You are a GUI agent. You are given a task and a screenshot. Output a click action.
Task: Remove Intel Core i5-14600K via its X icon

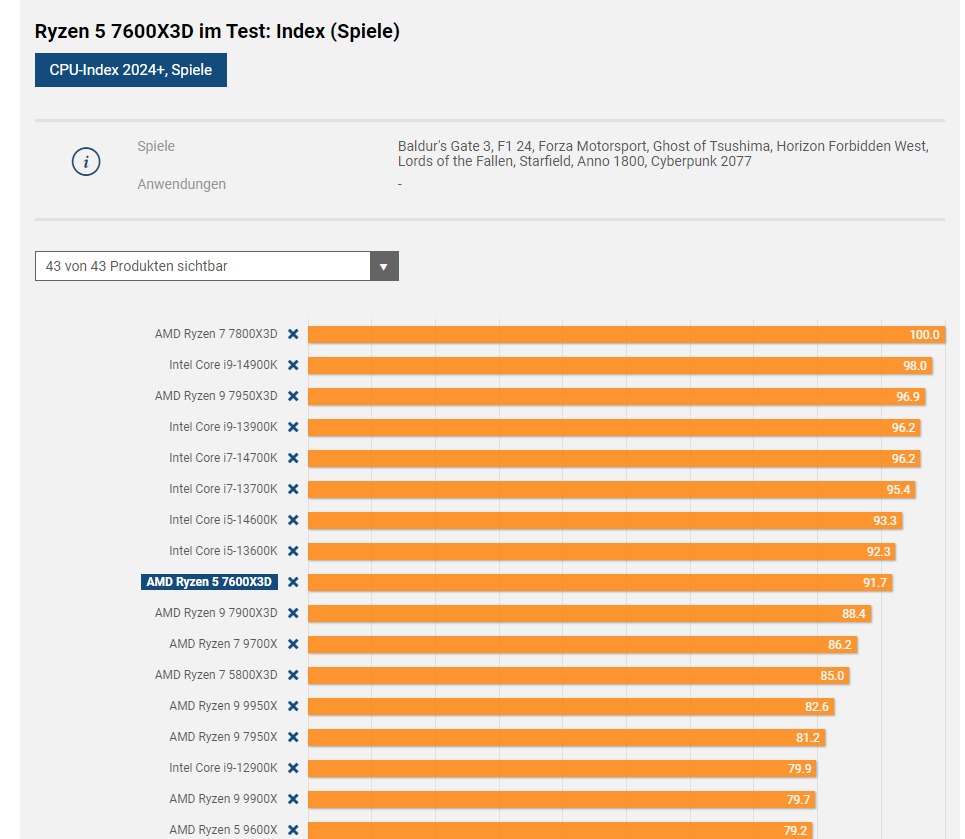pyautogui.click(x=293, y=520)
